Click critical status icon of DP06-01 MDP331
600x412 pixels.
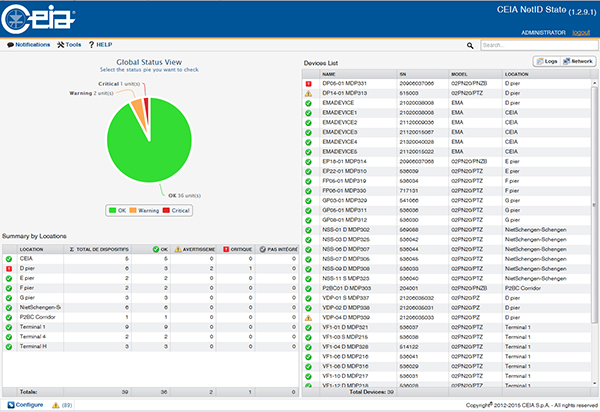308,84
